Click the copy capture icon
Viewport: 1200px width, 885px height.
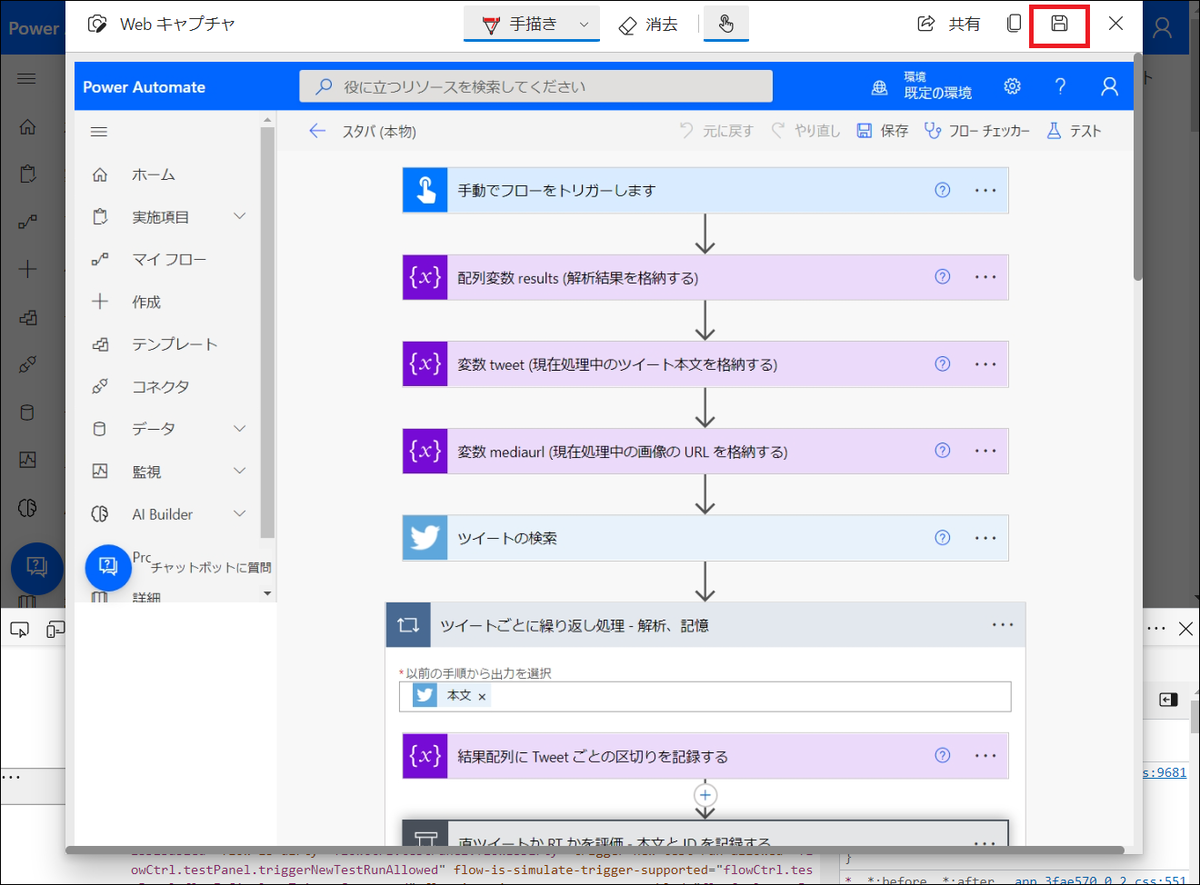tap(1014, 23)
